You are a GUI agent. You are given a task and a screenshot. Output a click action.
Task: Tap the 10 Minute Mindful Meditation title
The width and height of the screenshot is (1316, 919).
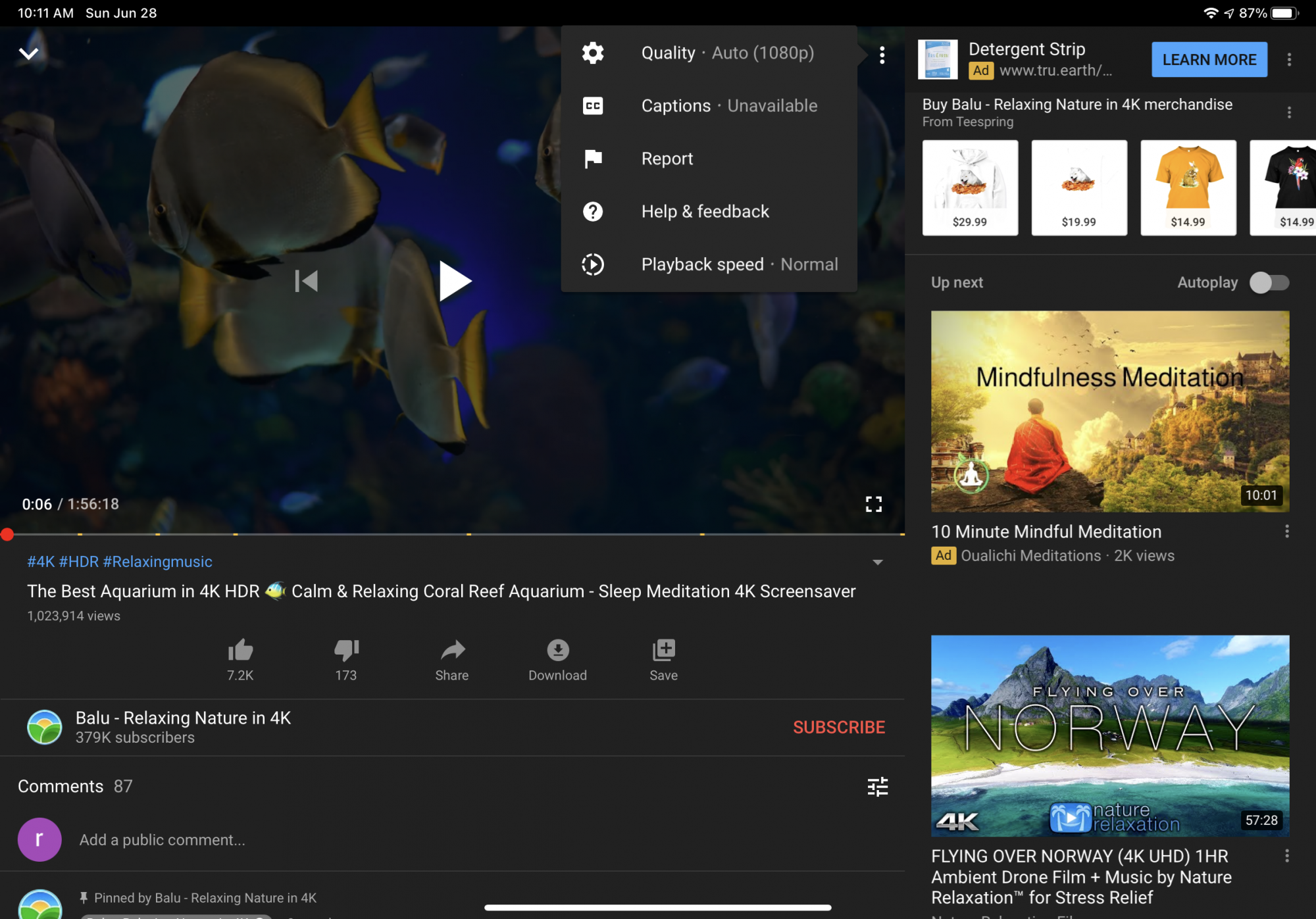click(1046, 532)
